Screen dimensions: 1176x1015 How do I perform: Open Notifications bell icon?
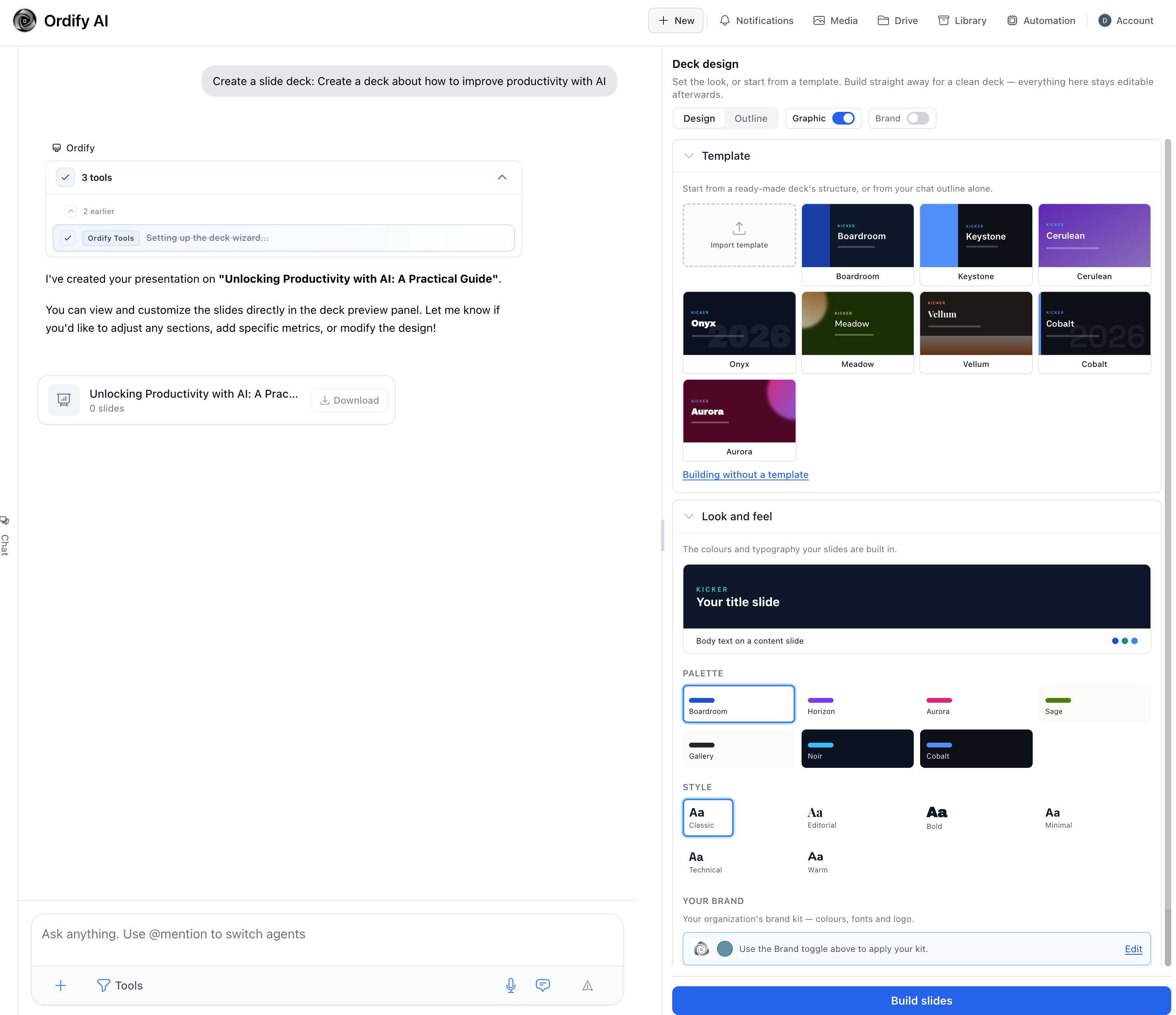pyautogui.click(x=725, y=21)
